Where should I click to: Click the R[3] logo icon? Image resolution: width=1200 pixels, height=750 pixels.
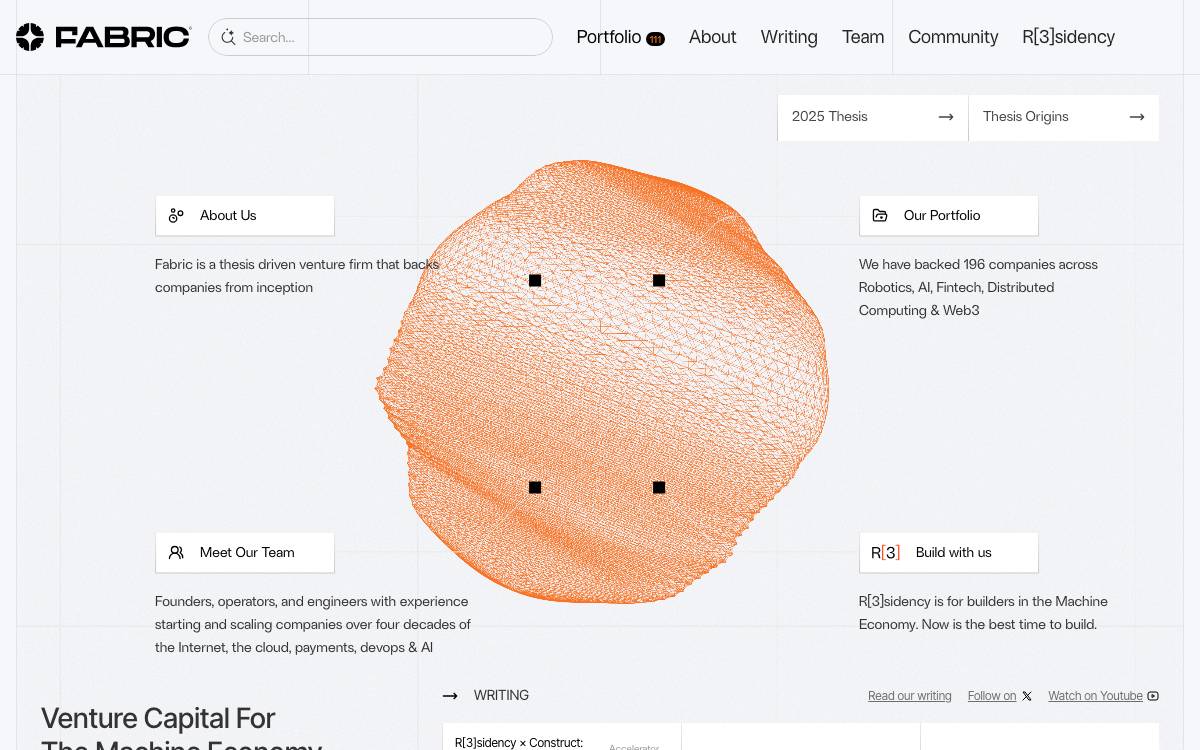tap(885, 552)
